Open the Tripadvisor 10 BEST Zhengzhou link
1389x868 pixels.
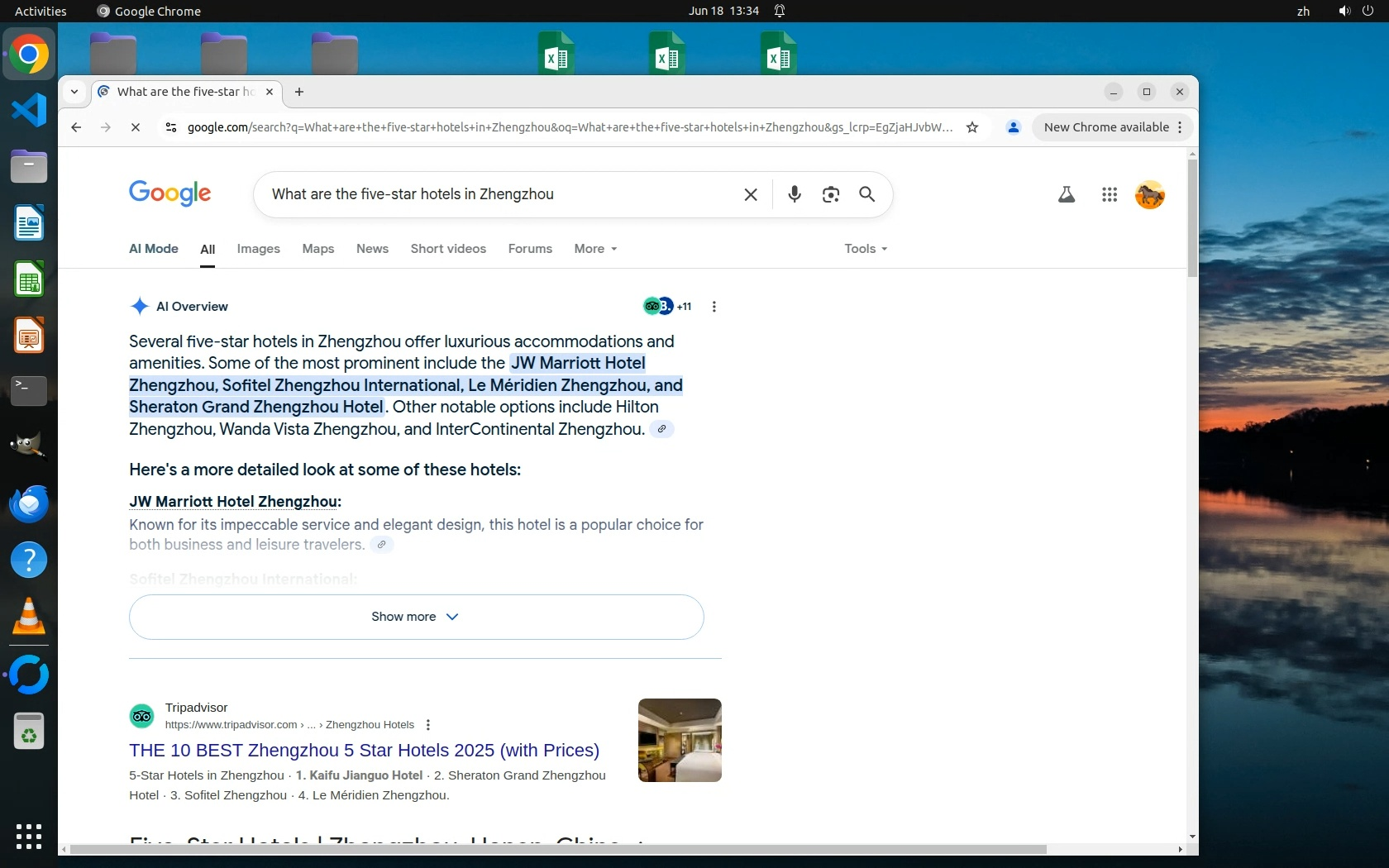[x=364, y=750]
